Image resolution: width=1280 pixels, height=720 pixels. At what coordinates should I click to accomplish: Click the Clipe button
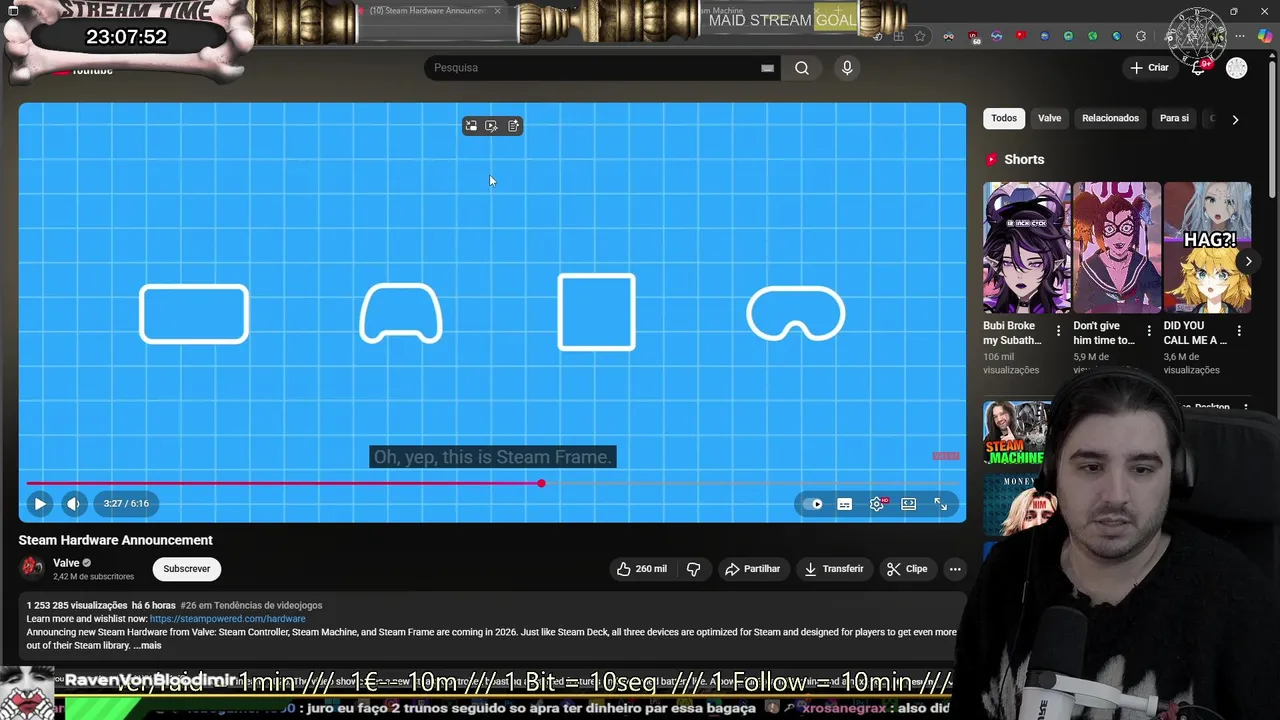point(907,569)
